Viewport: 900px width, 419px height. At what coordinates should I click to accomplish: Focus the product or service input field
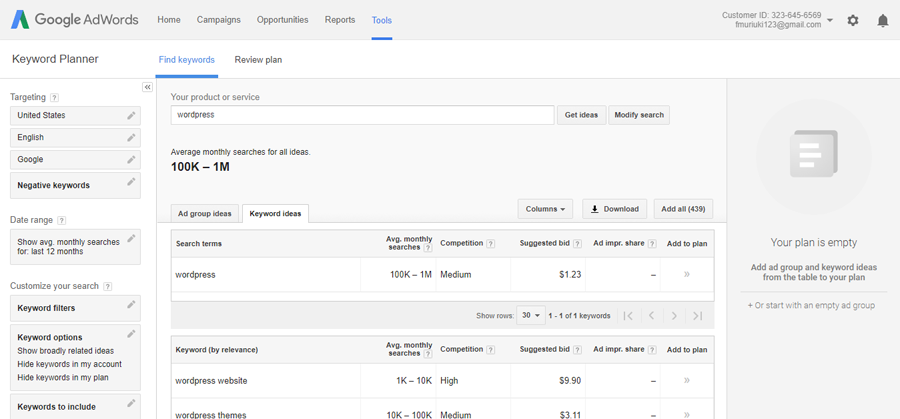point(363,115)
